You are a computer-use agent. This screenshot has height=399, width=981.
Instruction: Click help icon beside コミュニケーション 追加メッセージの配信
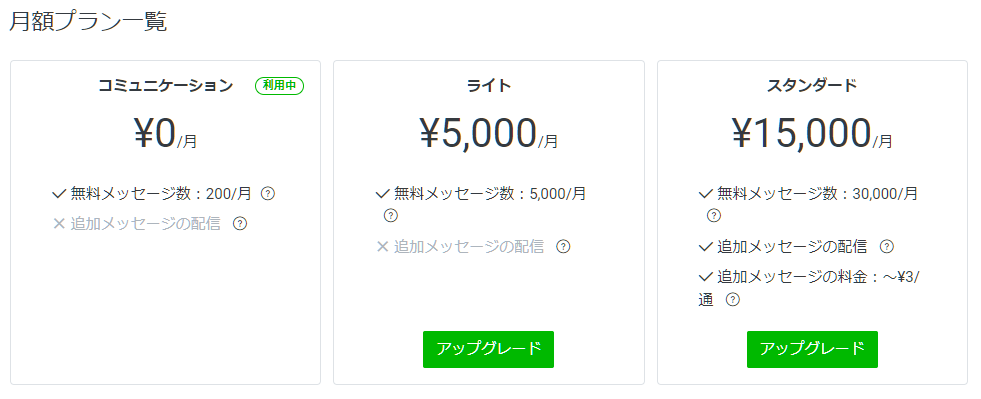[x=240, y=224]
